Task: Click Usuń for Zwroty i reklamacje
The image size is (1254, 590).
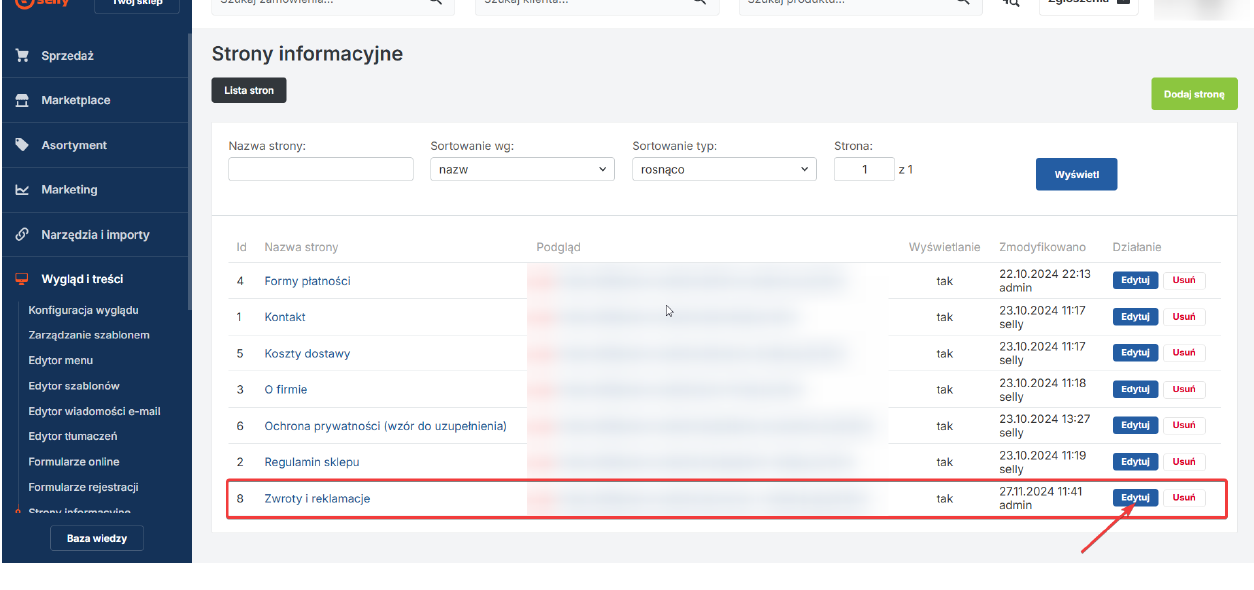Action: tap(1184, 498)
